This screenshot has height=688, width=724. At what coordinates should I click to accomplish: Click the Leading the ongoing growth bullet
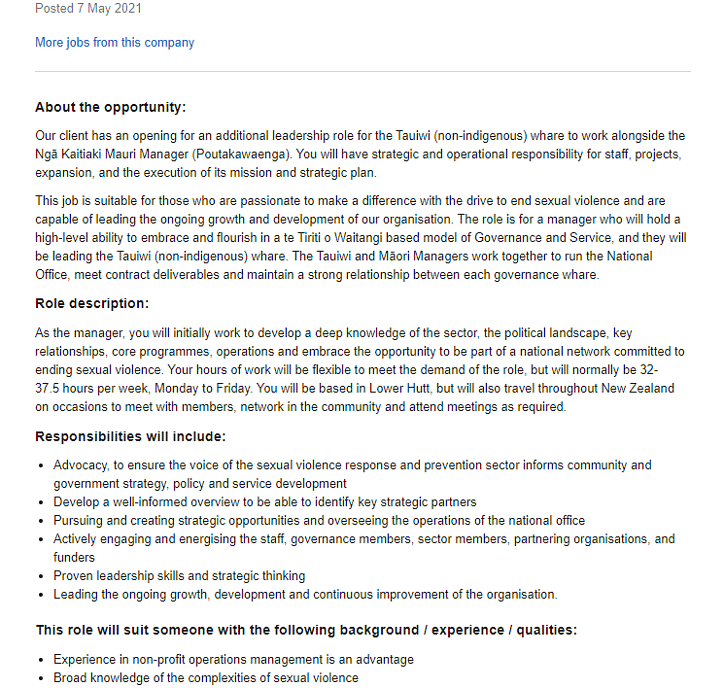click(x=305, y=594)
